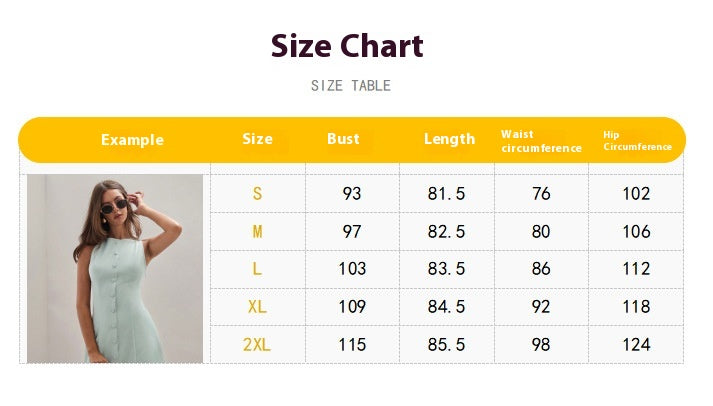Click the waist value 86 cell
Image resolution: width=713 pixels, height=406 pixels.
tap(541, 269)
